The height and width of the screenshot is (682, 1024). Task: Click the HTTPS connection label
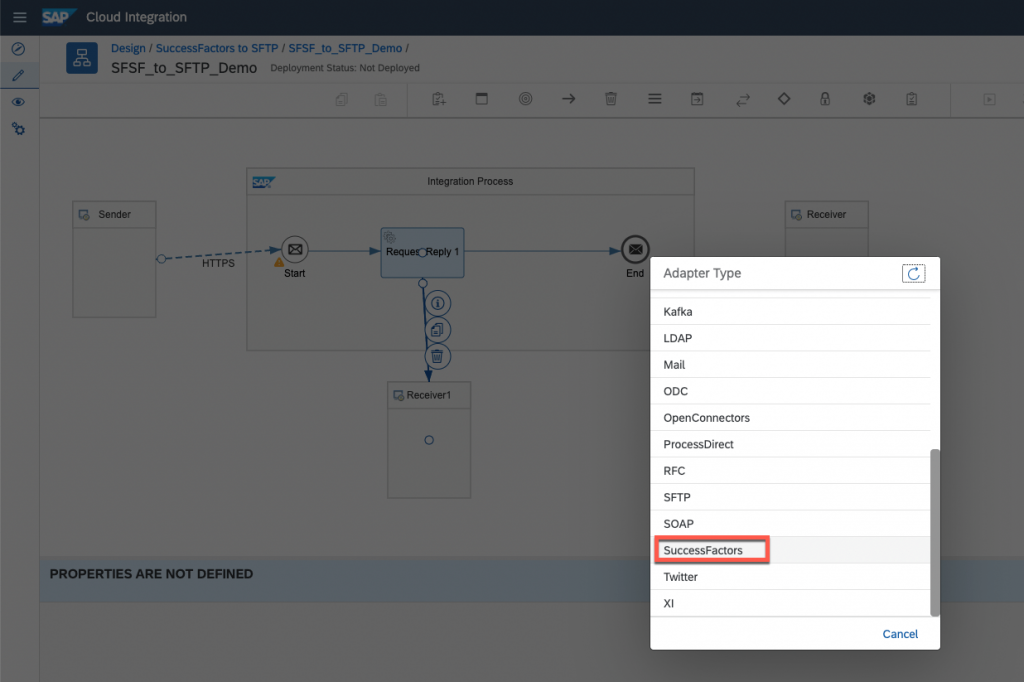coord(218,263)
